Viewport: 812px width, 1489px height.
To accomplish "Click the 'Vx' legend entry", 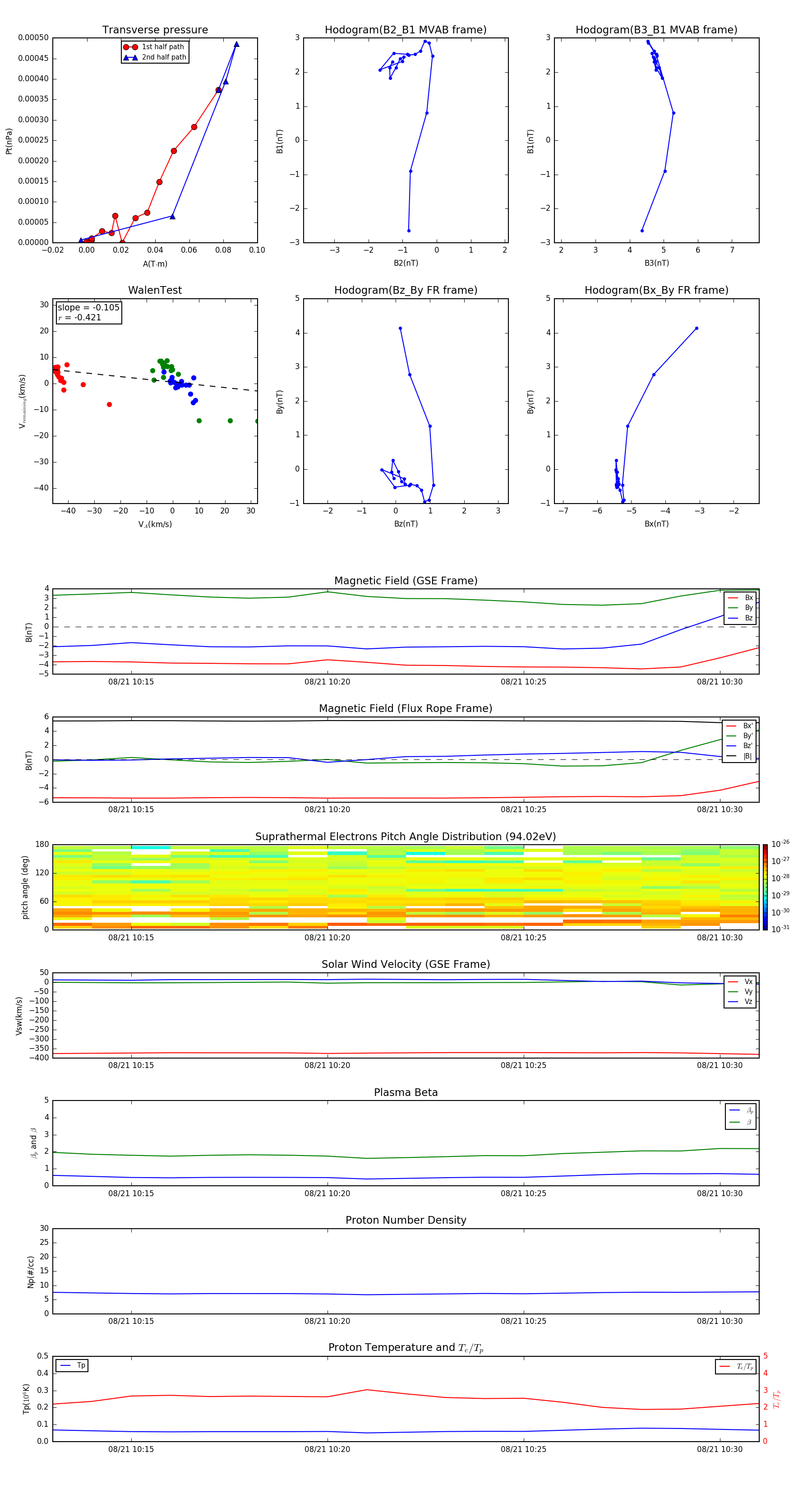I will pos(740,981).
